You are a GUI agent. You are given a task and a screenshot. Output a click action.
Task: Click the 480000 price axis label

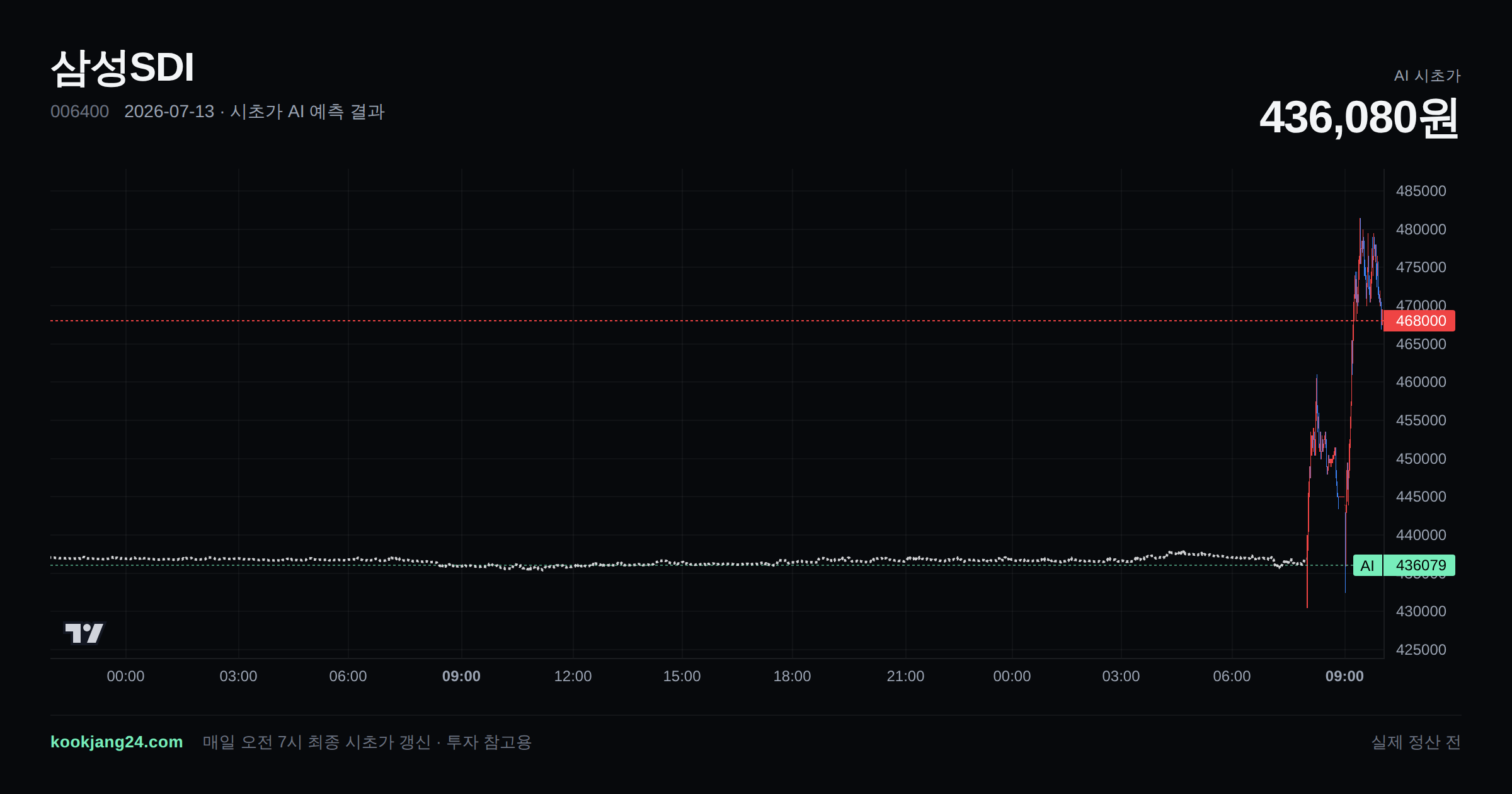point(1421,229)
